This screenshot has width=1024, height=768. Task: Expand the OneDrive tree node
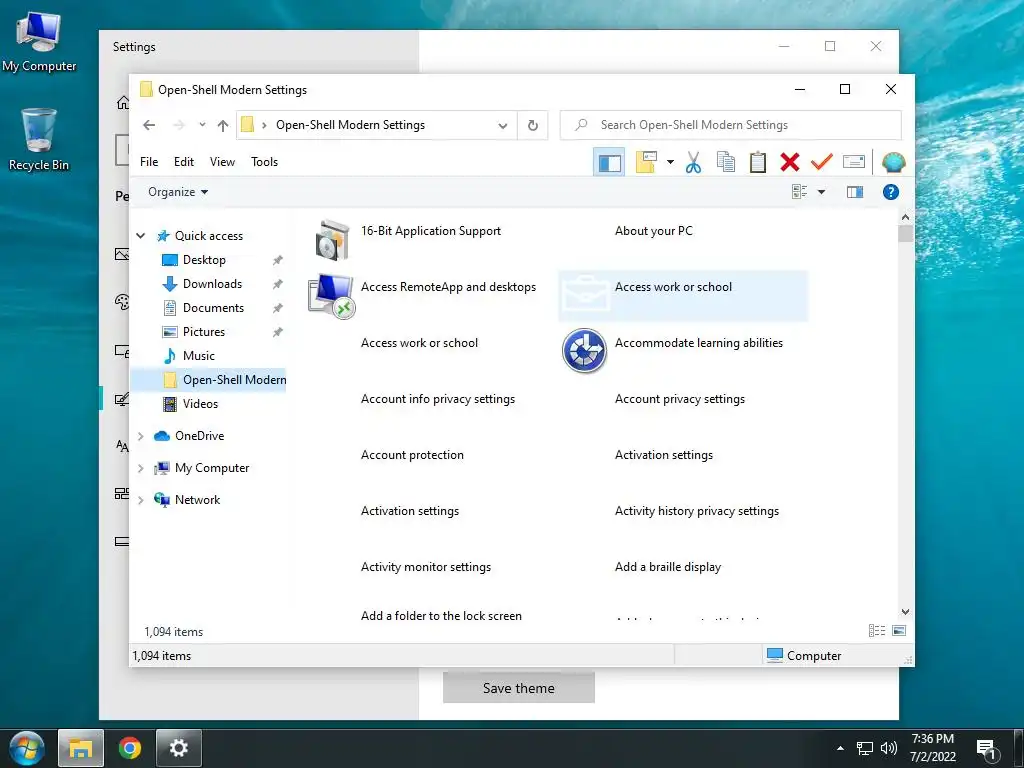[141, 436]
